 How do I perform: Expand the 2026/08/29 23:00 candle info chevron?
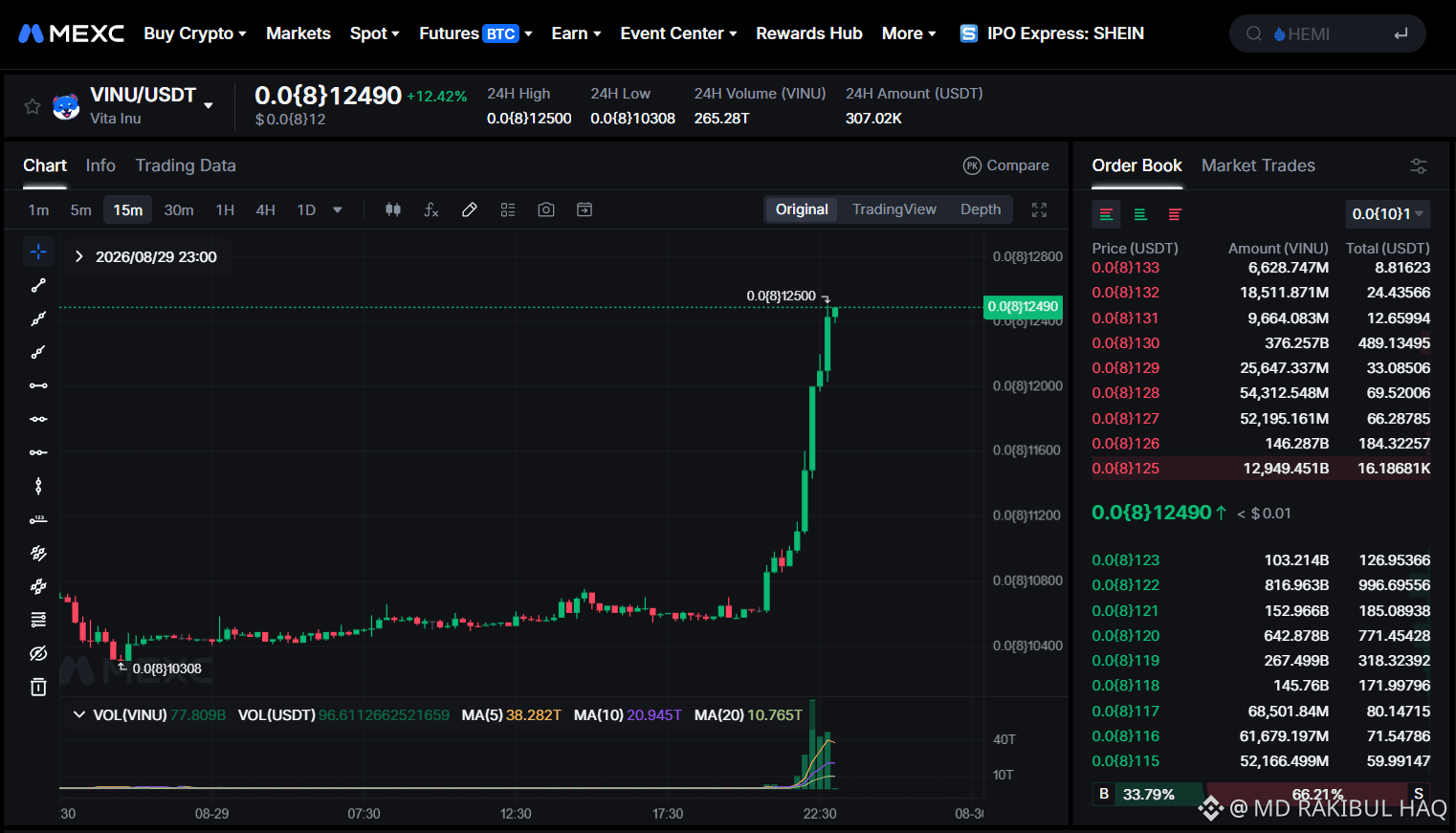click(79, 256)
